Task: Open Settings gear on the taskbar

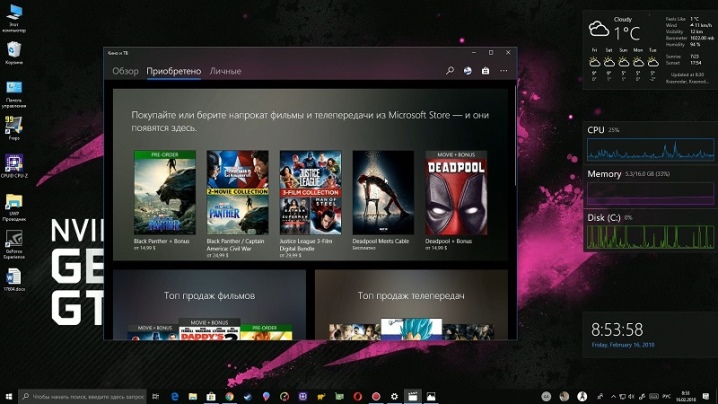Action: pyautogui.click(x=394, y=396)
